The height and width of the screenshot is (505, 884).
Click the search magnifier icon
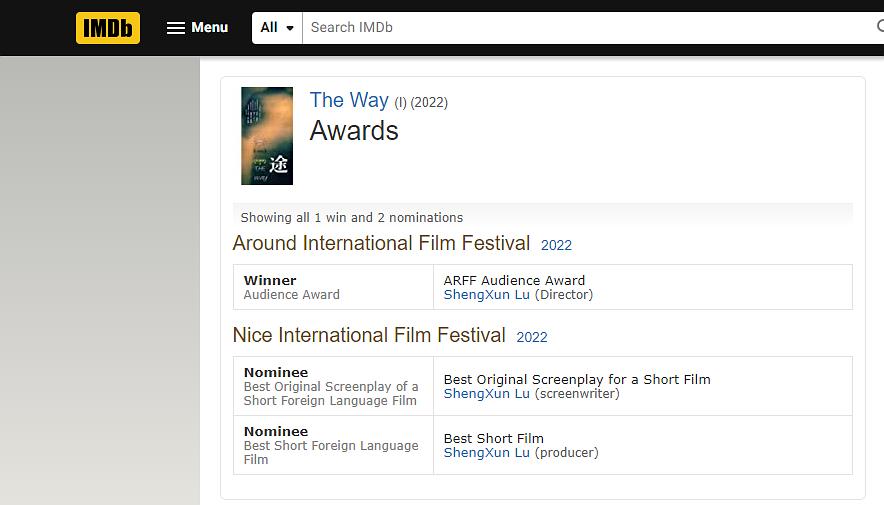tap(879, 27)
